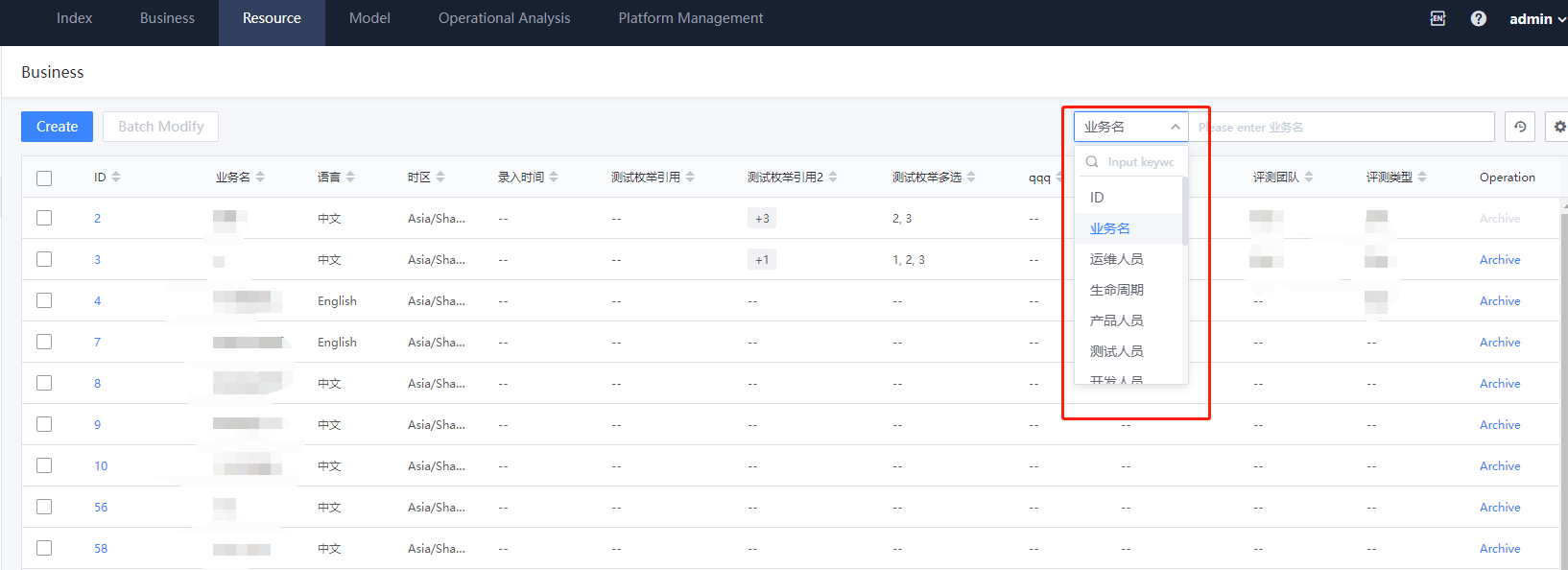Choose 业务名 option in dropdown list
The width and height of the screenshot is (1568, 570).
[1128, 228]
